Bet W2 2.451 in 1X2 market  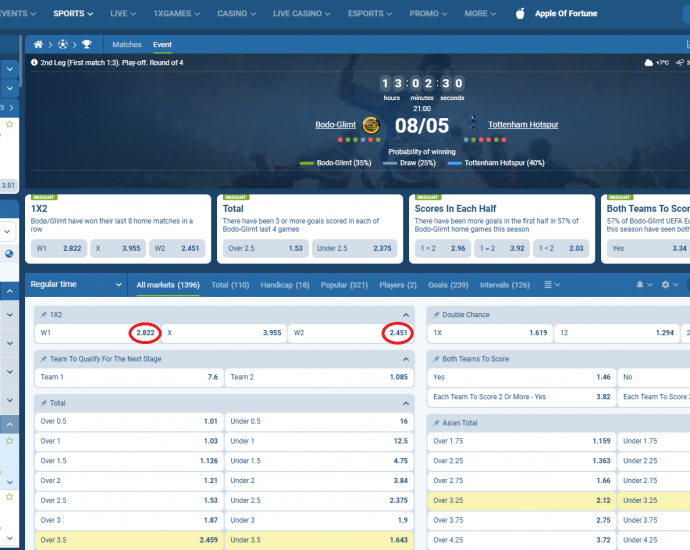click(351, 333)
